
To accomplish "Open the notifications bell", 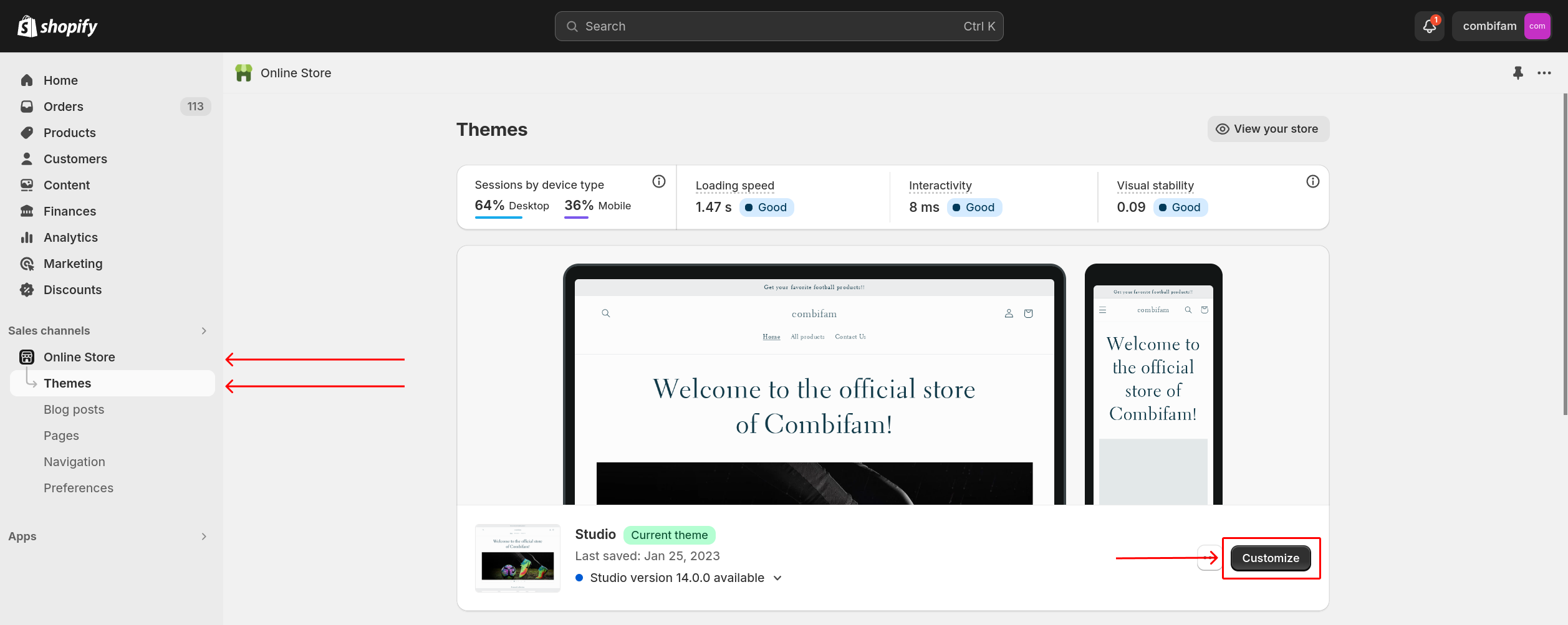I will [1429, 26].
